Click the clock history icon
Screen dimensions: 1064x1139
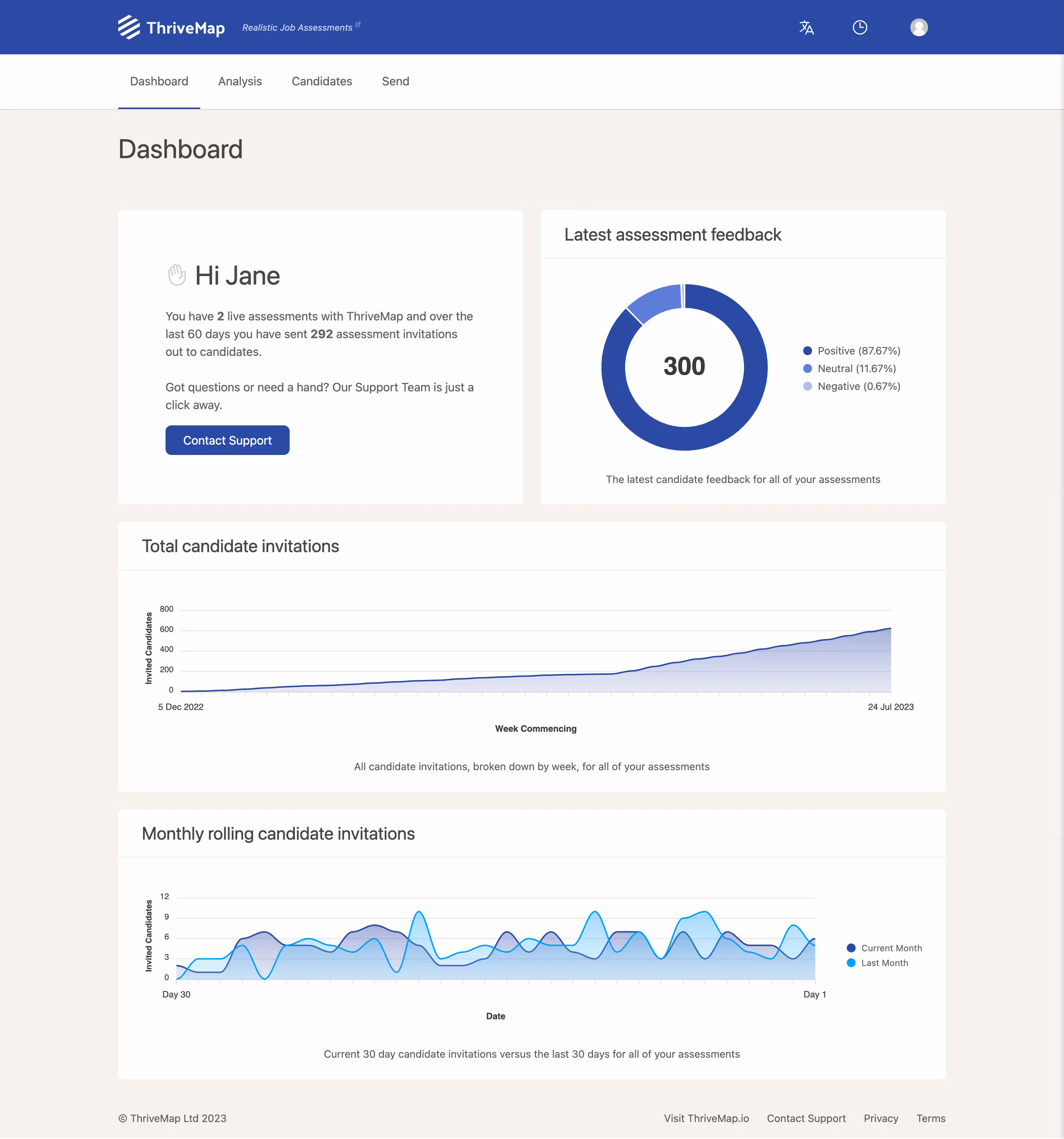click(860, 27)
